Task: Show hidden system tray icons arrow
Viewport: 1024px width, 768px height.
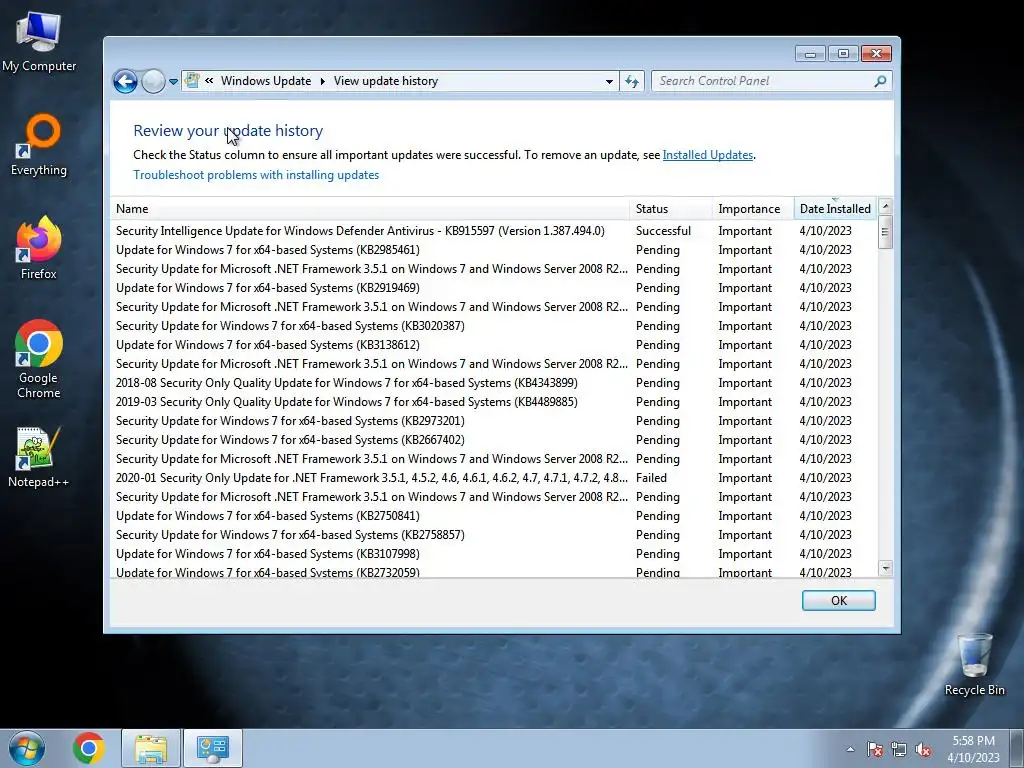Action: (850, 749)
